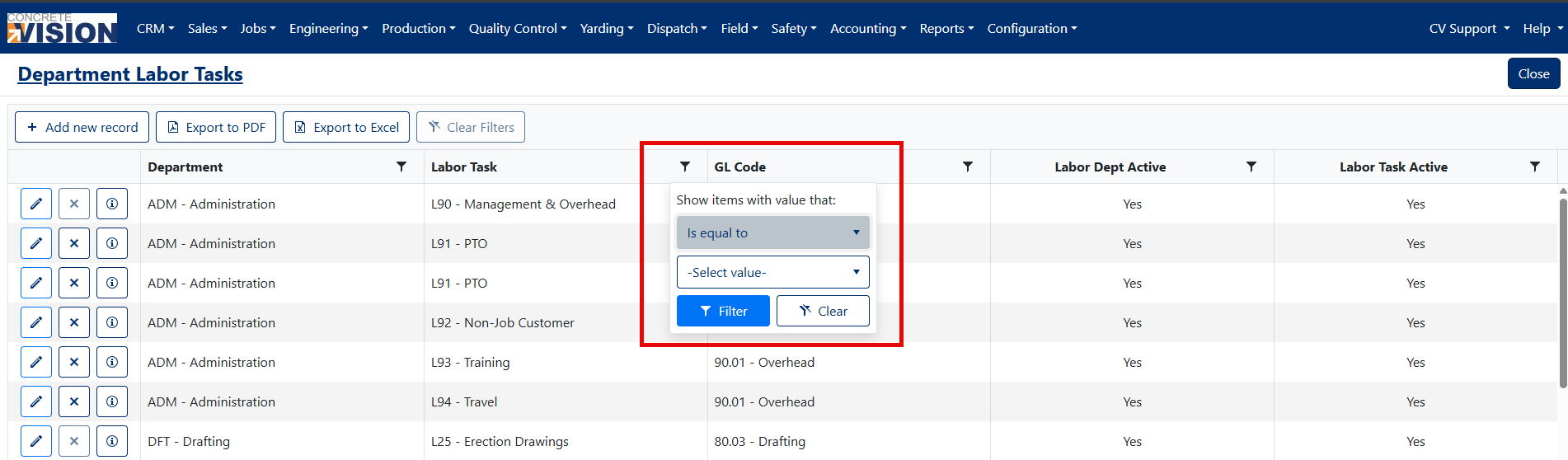Screen dimensions: 1568x460
Task: Delete the first L91 PTO record
Action: (x=74, y=243)
